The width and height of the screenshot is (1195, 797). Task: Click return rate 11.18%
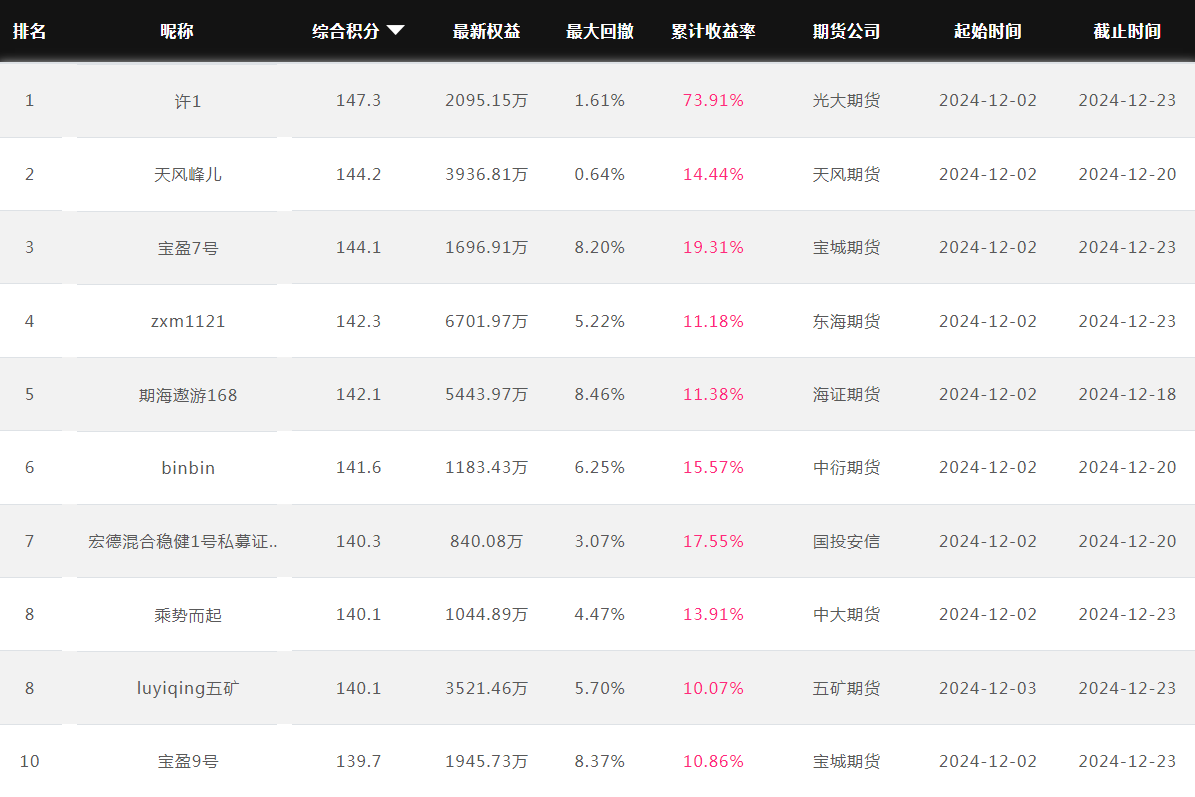(x=713, y=322)
